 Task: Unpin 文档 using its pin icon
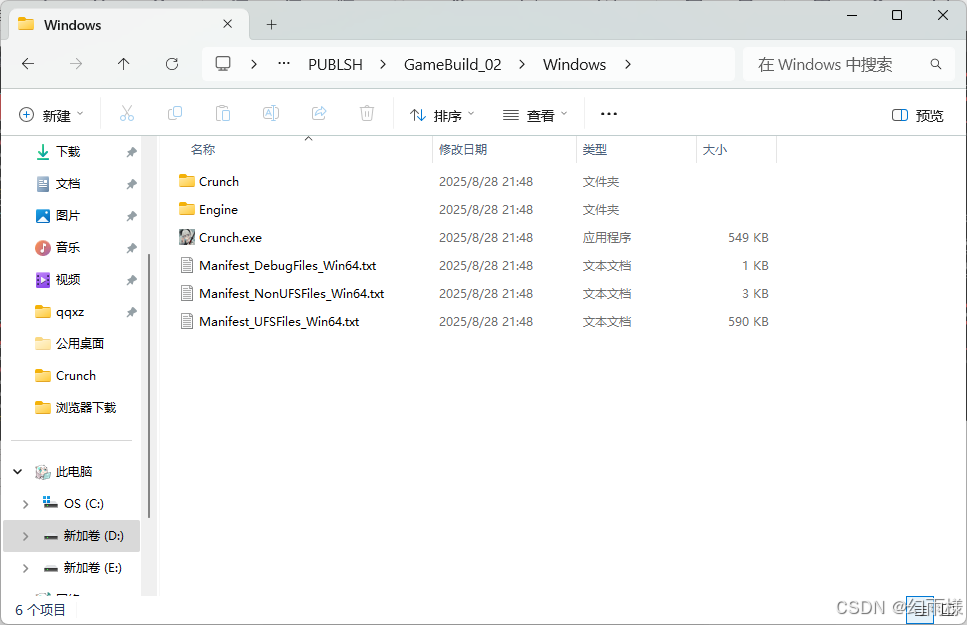point(131,184)
